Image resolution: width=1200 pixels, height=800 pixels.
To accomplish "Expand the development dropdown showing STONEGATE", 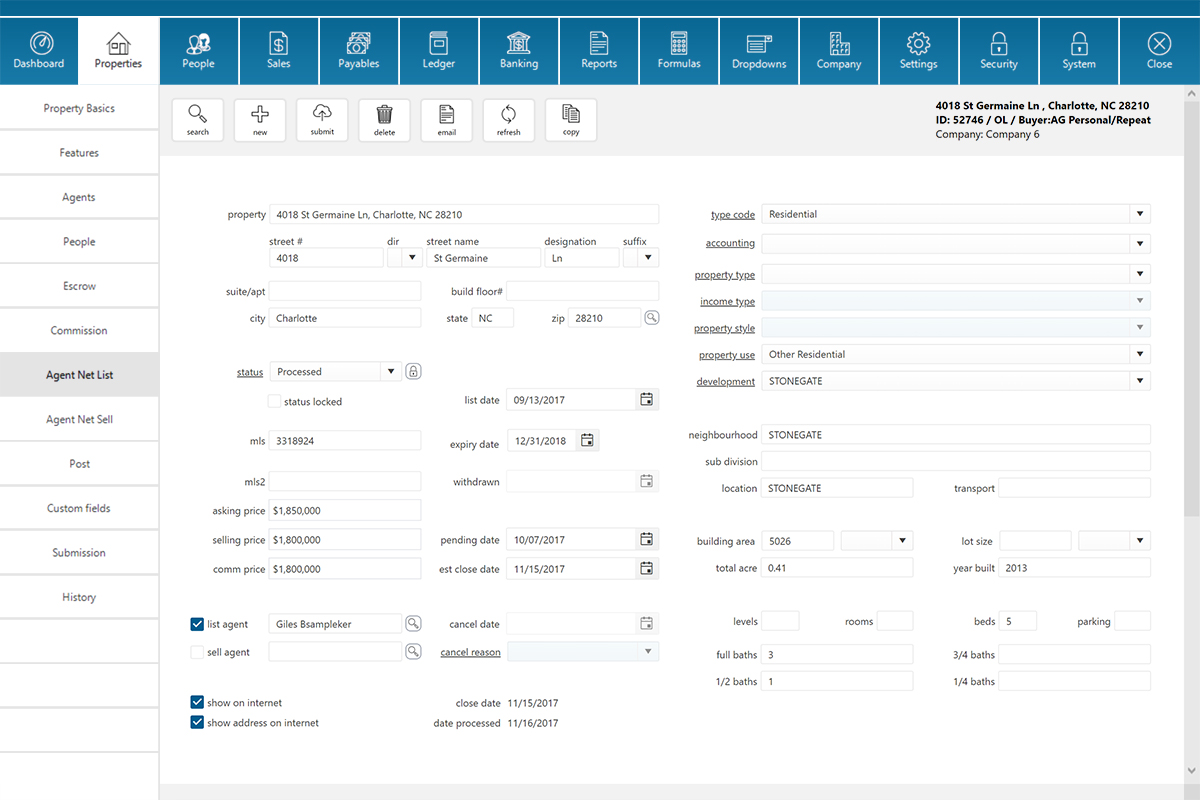I will [1139, 381].
